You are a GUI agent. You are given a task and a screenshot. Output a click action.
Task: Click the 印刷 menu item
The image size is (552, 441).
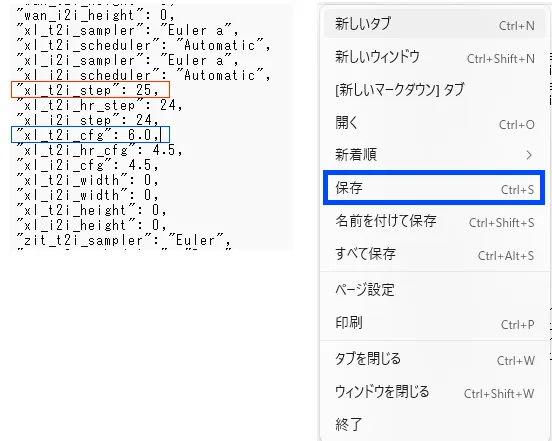point(434,323)
